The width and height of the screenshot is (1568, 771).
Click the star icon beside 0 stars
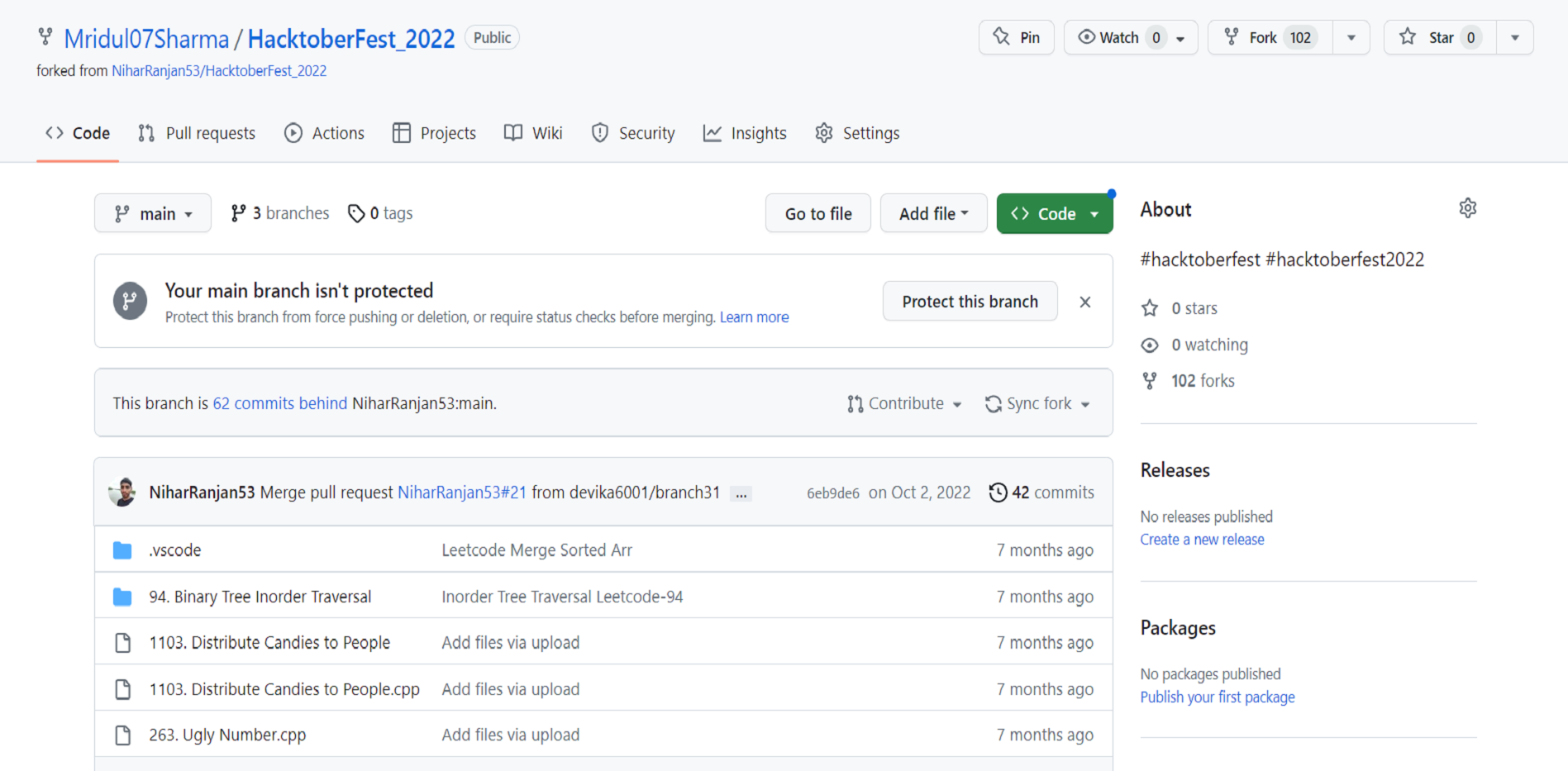coord(1150,308)
